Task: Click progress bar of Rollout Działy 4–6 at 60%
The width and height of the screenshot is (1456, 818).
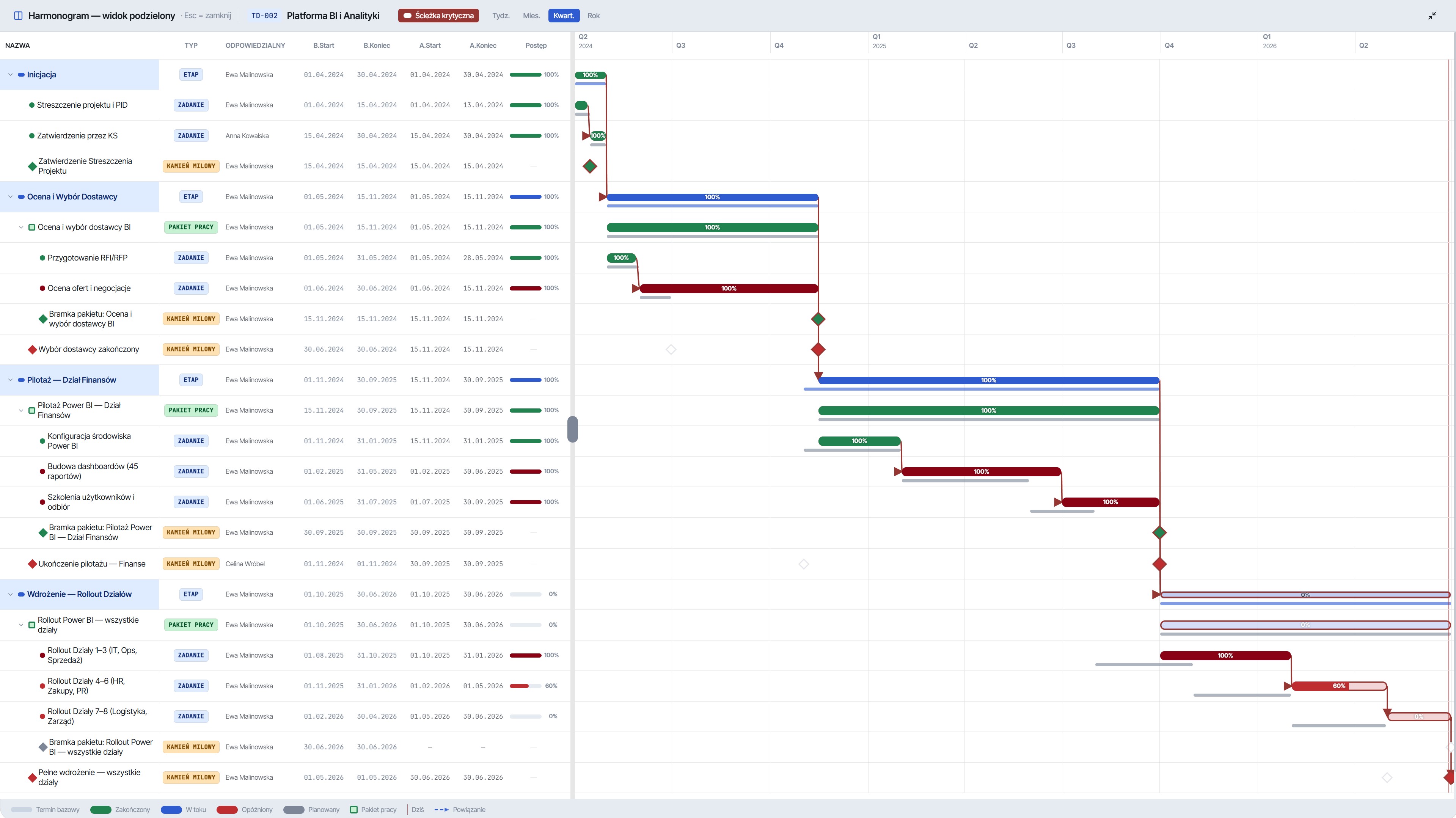Action: click(526, 686)
